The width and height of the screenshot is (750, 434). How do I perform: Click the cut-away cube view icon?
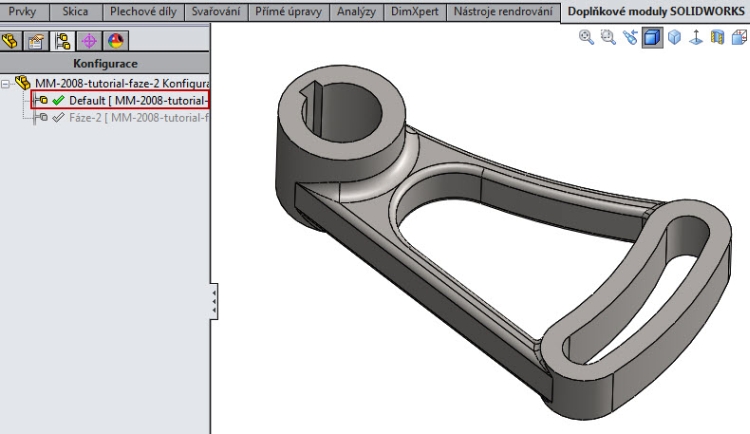tap(739, 37)
